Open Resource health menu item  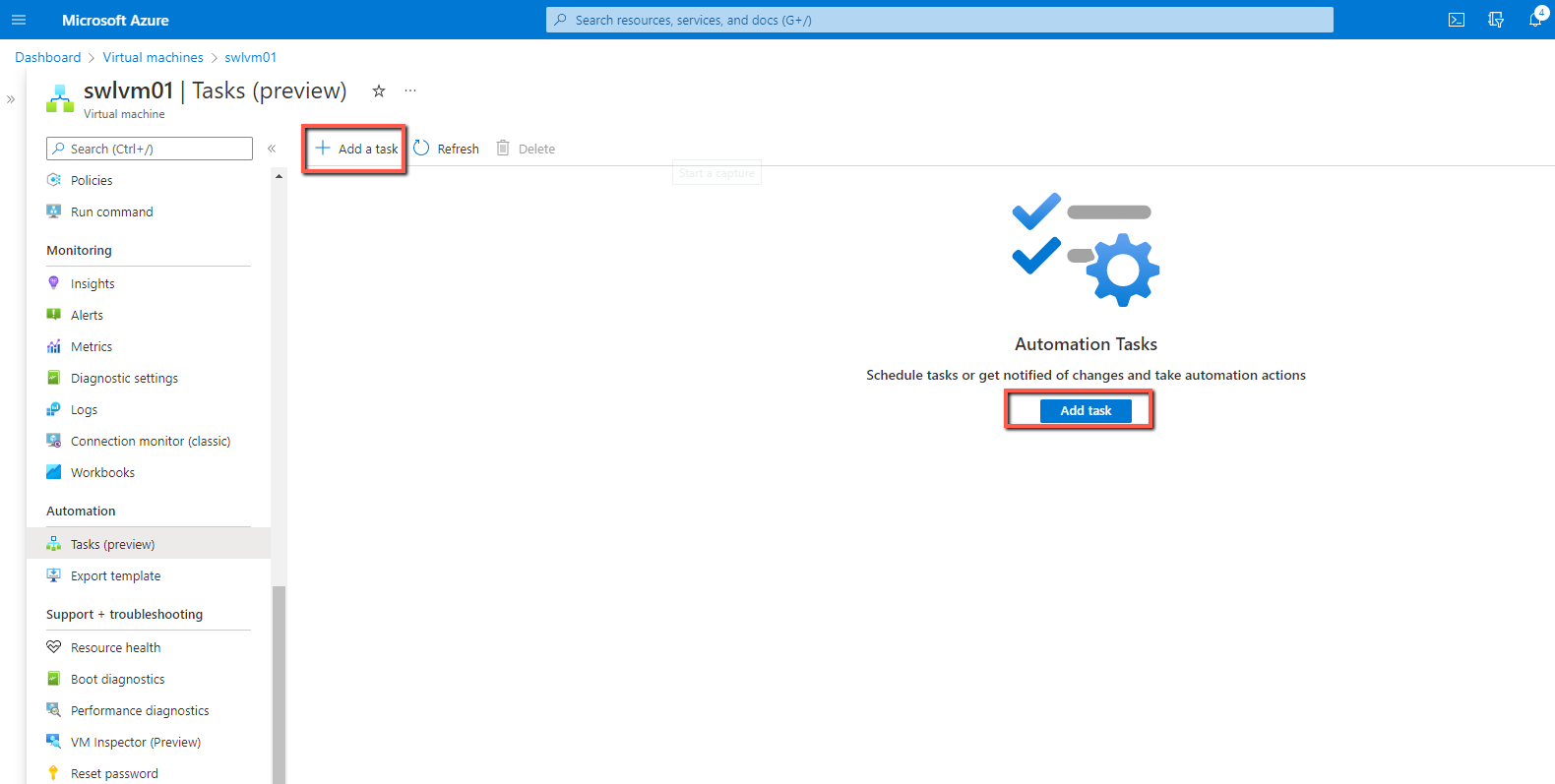tap(115, 647)
